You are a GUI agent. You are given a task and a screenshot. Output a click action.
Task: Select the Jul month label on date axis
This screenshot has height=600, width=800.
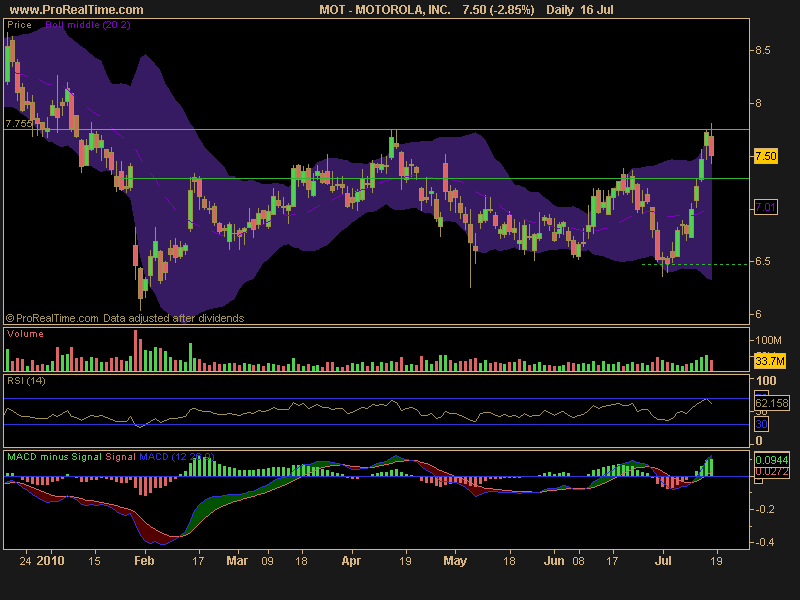pyautogui.click(x=663, y=561)
